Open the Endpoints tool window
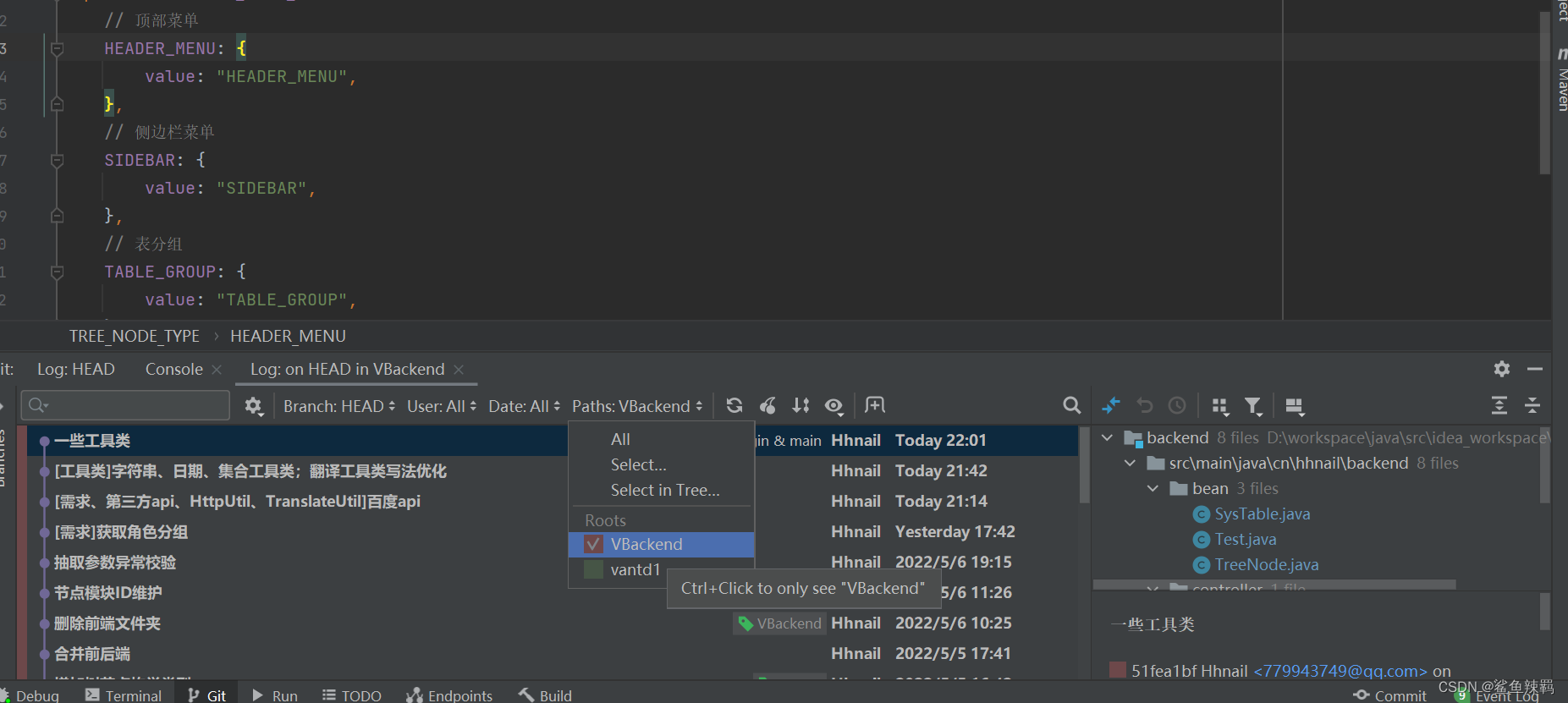 449,695
